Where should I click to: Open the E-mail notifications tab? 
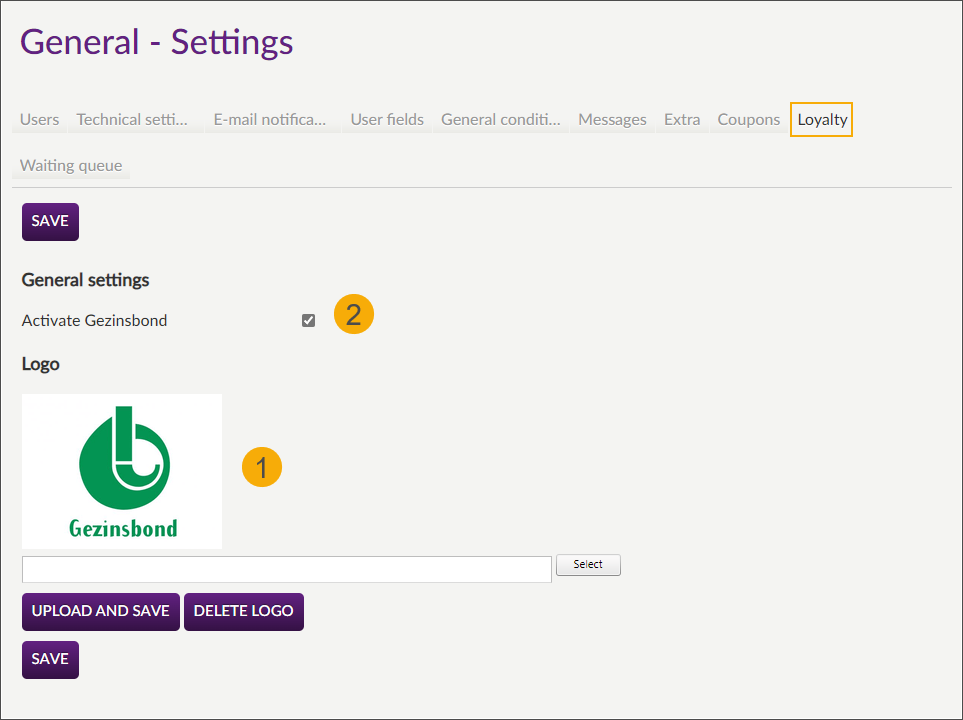click(x=270, y=120)
